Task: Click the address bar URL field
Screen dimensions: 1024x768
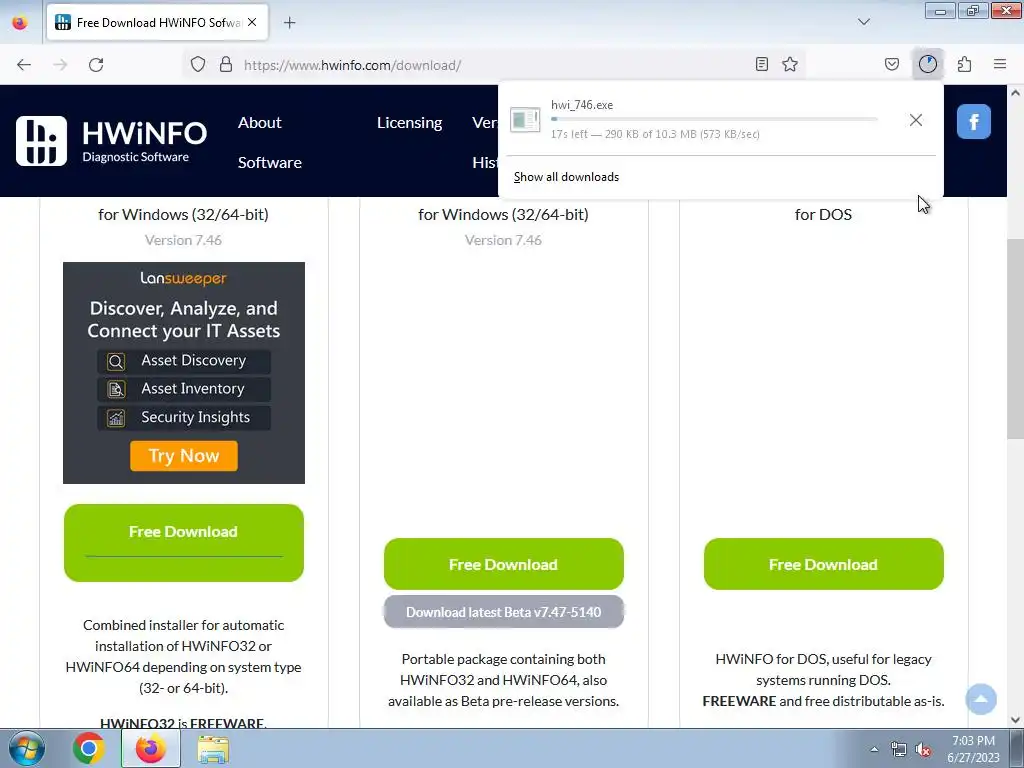Action: (496, 65)
